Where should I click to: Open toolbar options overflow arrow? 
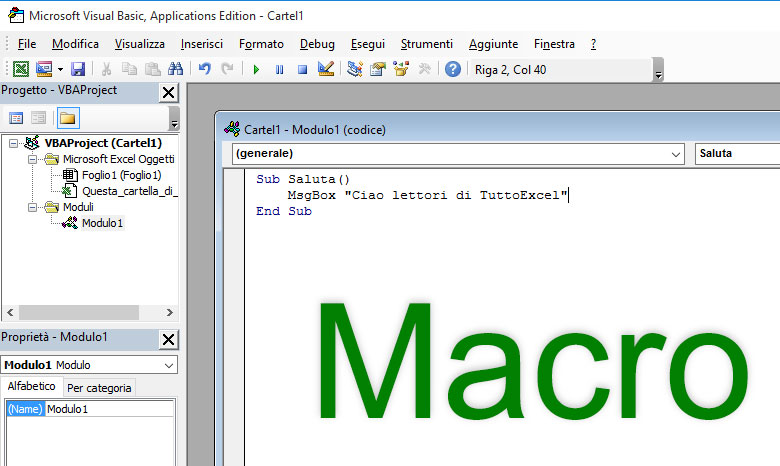[x=658, y=70]
